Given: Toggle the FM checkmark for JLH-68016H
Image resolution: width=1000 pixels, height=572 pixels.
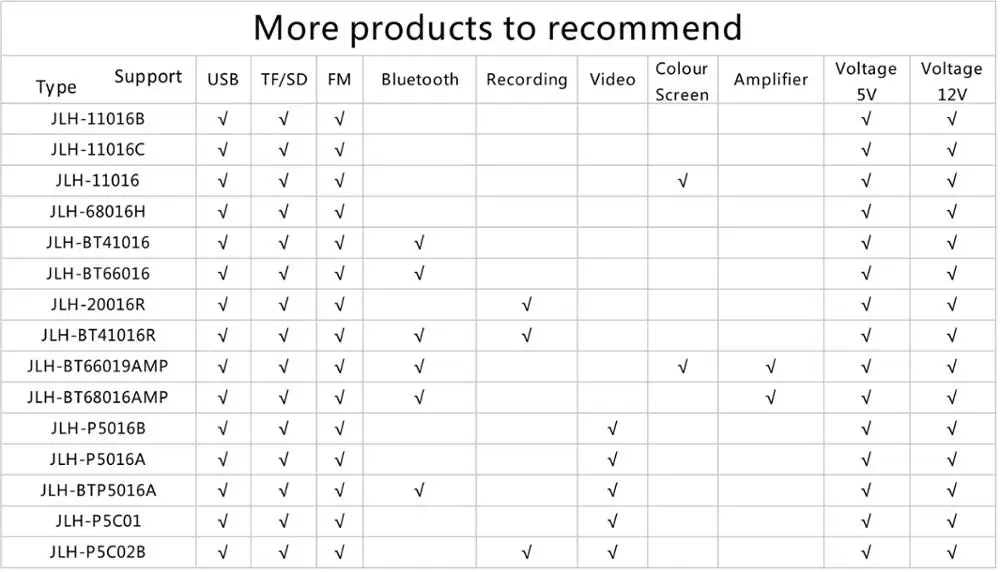Looking at the screenshot, I should (x=340, y=212).
